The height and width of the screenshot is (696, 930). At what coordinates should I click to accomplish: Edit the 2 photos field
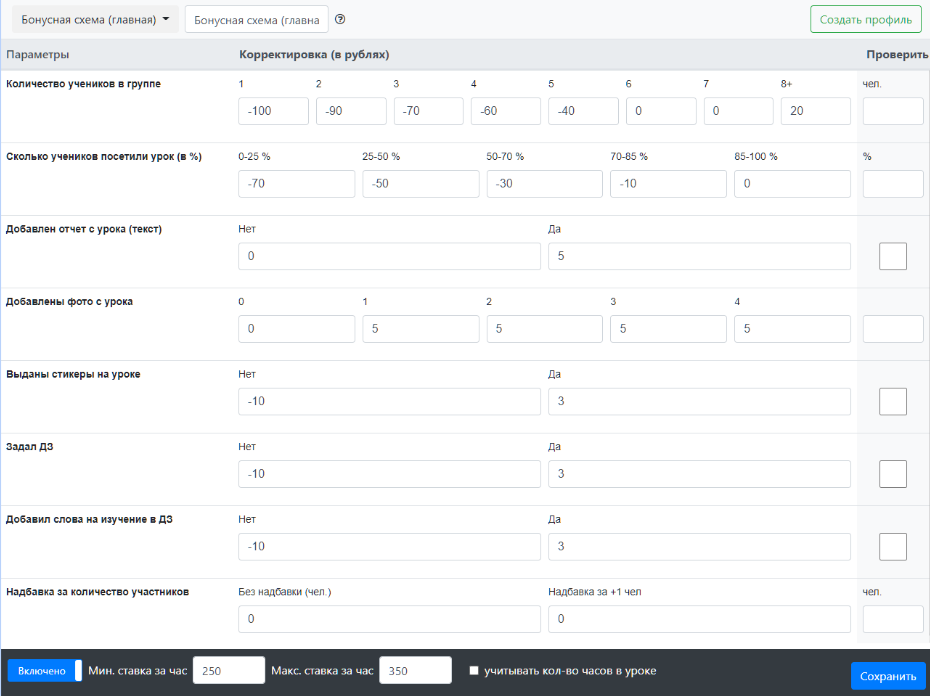(x=544, y=329)
